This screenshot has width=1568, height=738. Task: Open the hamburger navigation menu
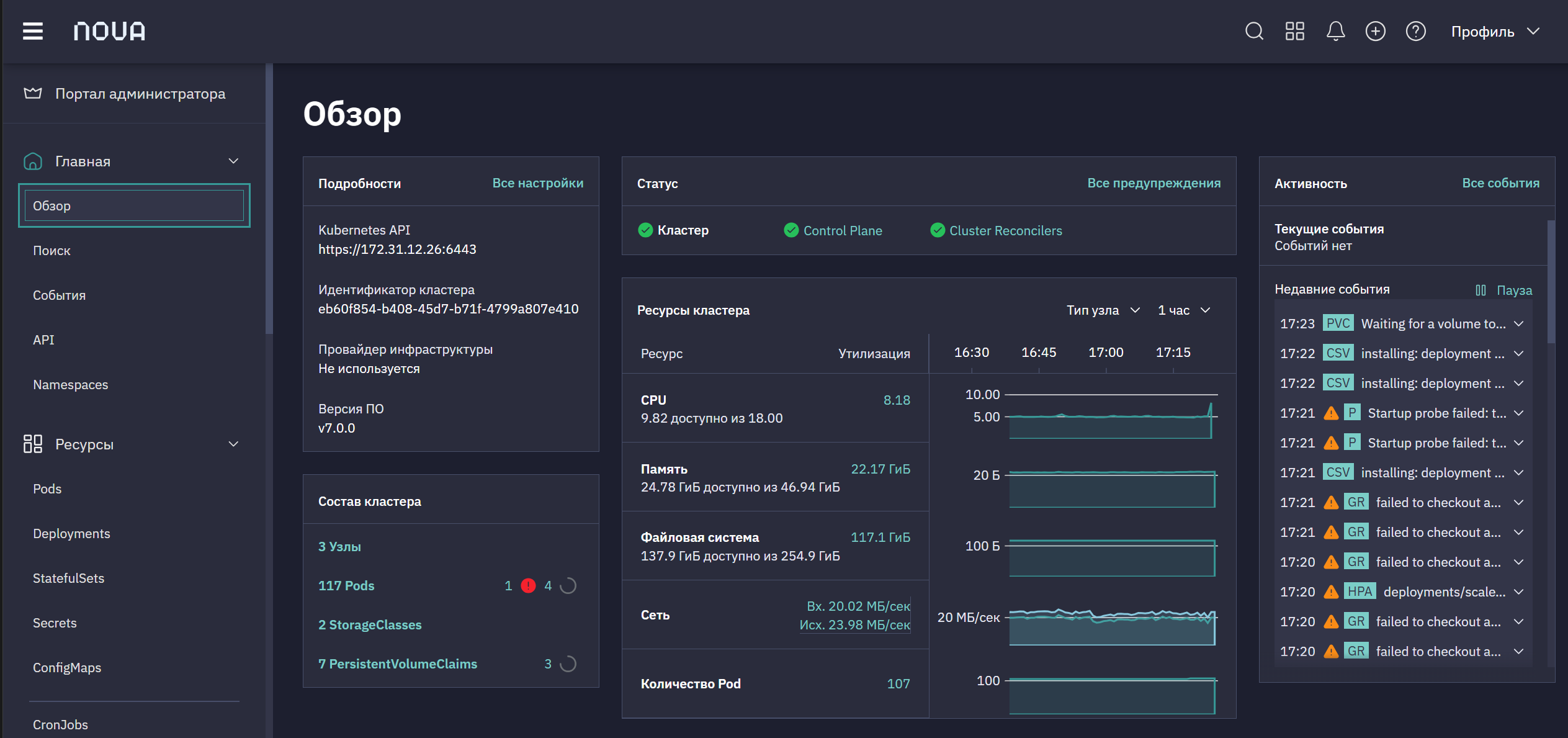[x=33, y=31]
